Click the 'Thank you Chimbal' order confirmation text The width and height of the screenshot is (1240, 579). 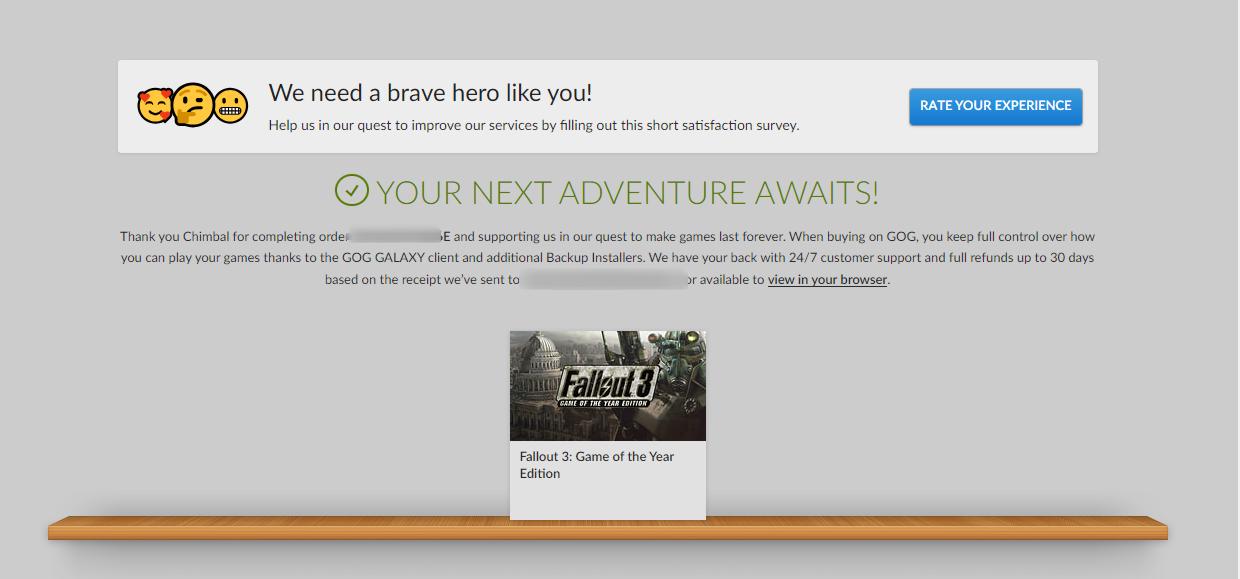tap(608, 258)
